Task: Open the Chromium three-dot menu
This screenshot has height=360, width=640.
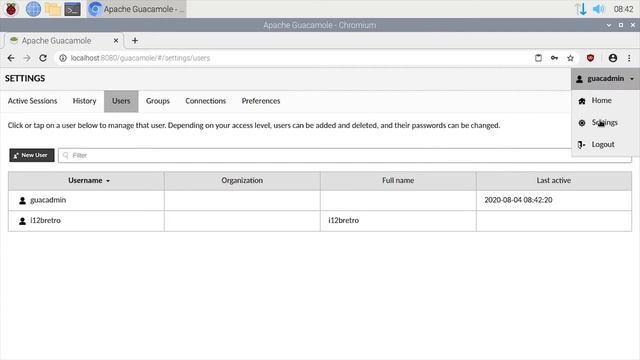Action: 629,58
